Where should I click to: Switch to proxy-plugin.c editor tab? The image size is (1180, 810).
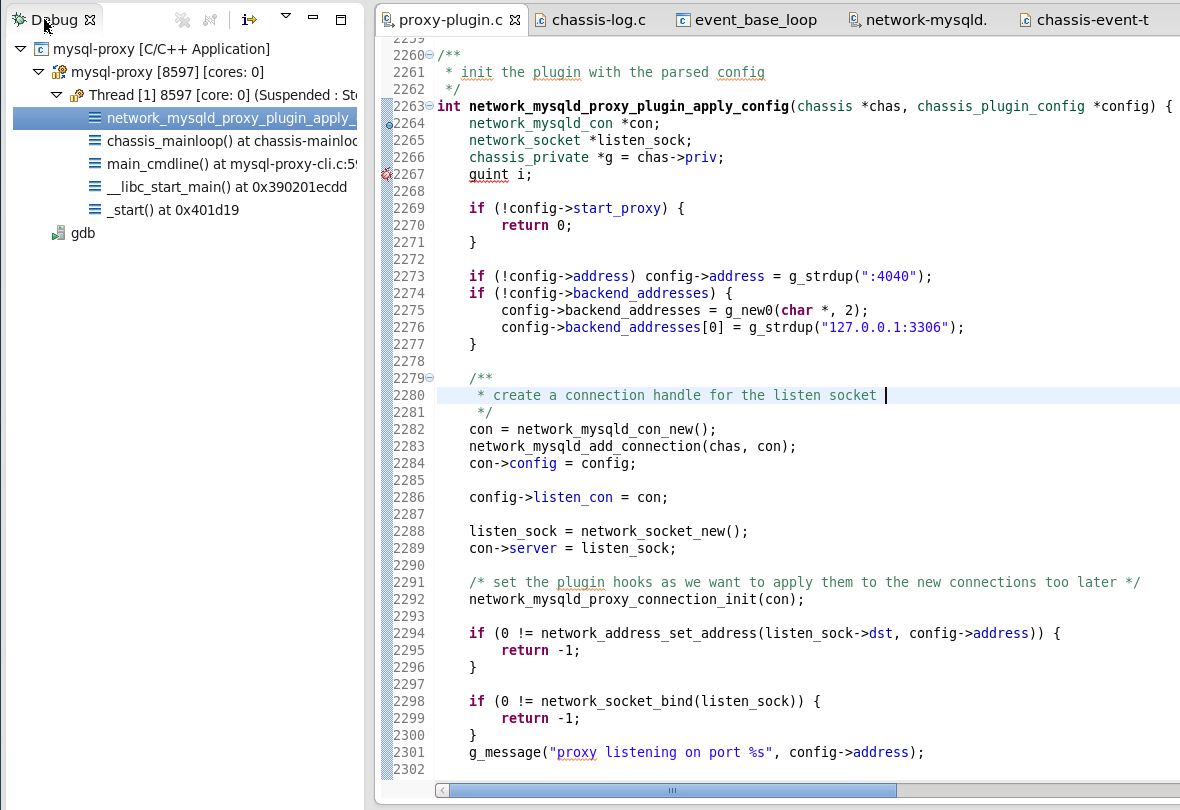tap(450, 20)
